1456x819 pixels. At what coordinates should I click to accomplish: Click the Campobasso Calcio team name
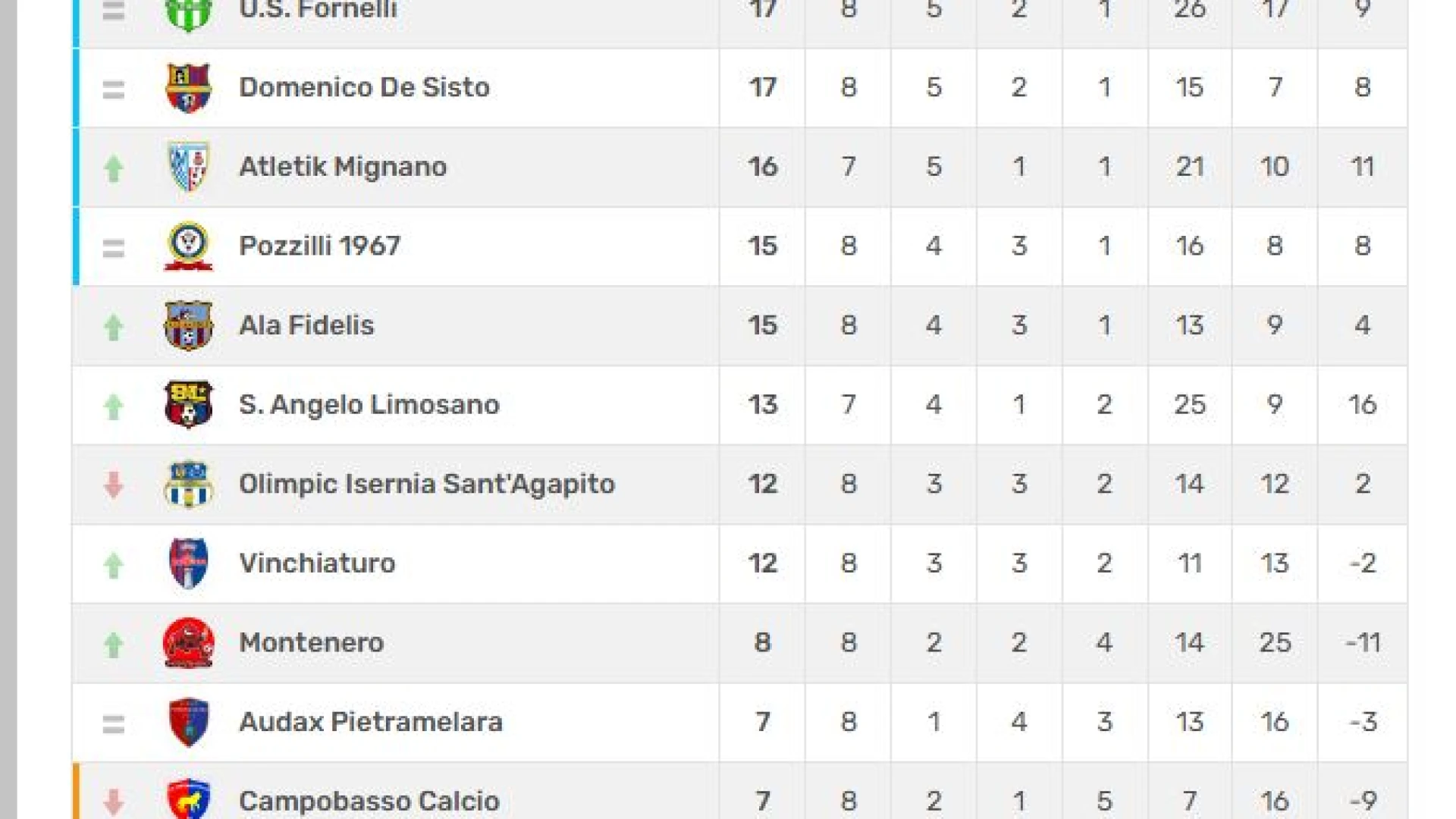[369, 801]
